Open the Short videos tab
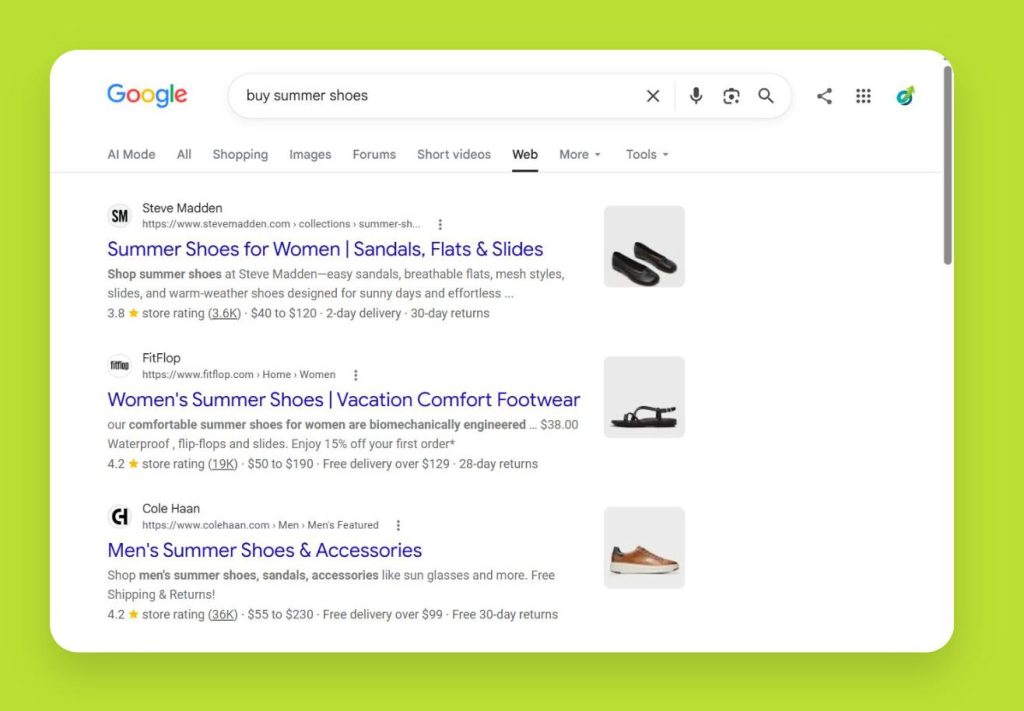This screenshot has height=711, width=1024. pos(454,155)
